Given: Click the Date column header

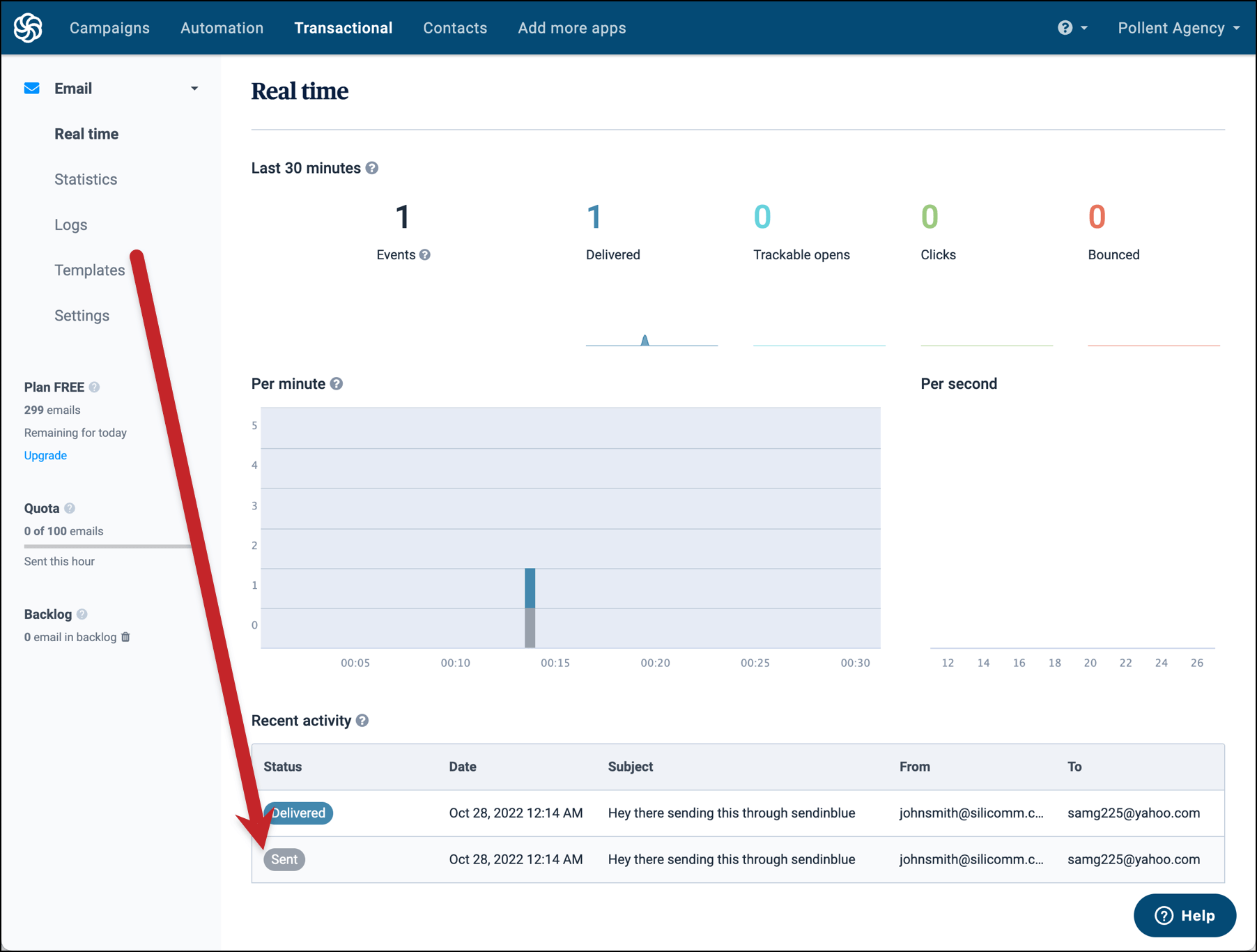Looking at the screenshot, I should (x=463, y=767).
